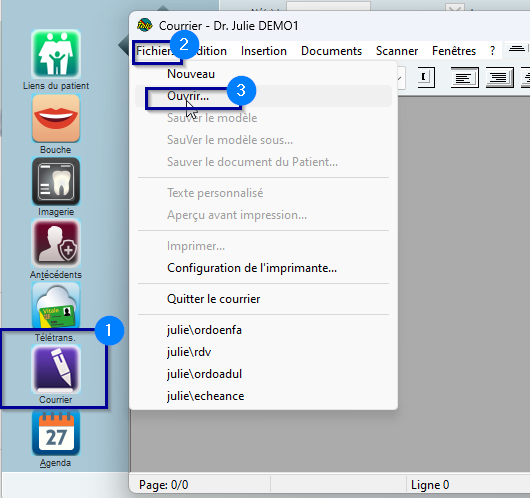The height and width of the screenshot is (498, 530).
Task: Apply left alignment in Courrier toolbar
Action: (x=465, y=77)
